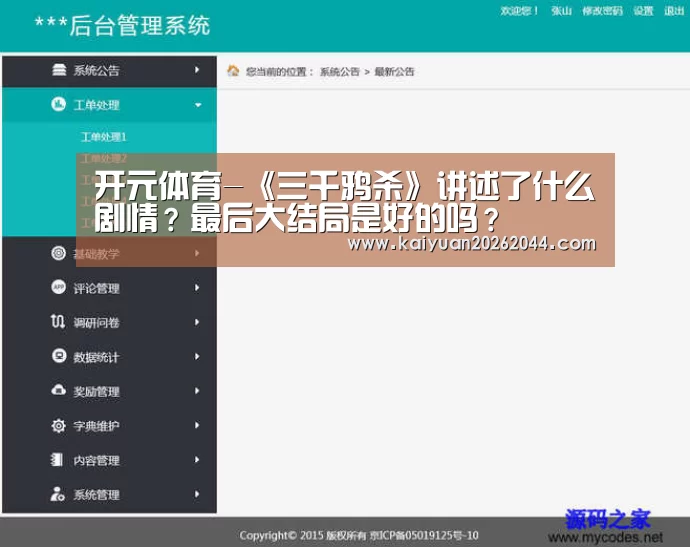
Task: Select submenu item 工单处理1
Action: point(103,137)
